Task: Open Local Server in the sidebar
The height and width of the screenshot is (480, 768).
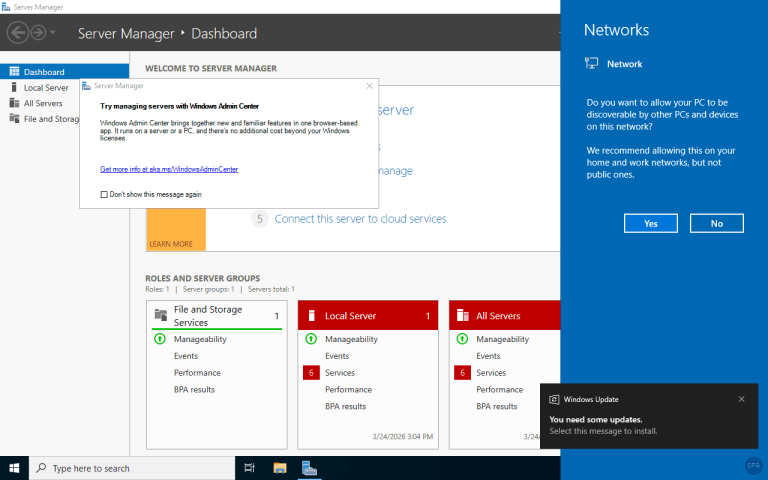Action: pos(46,88)
